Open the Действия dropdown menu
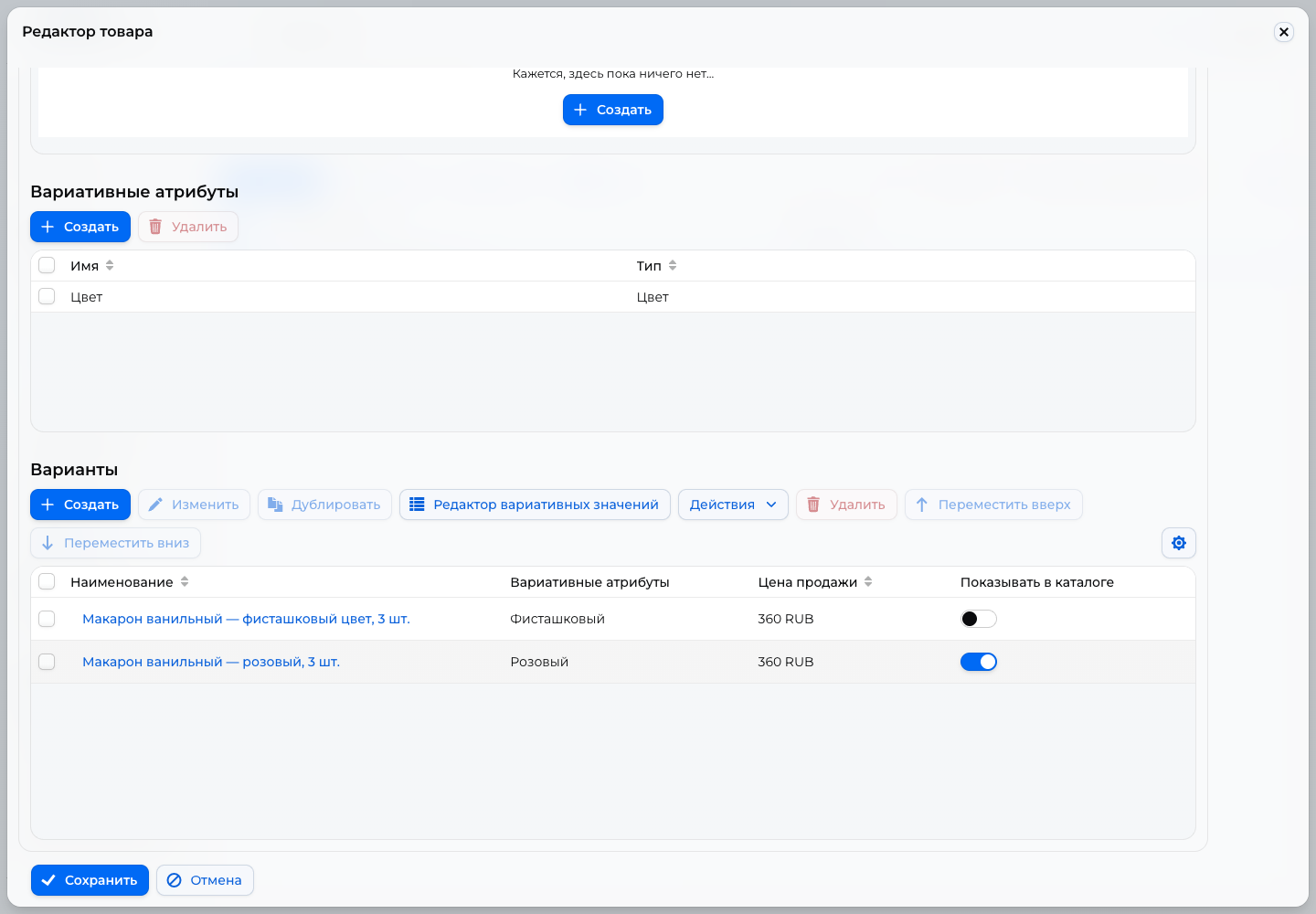1316x914 pixels. pos(733,505)
